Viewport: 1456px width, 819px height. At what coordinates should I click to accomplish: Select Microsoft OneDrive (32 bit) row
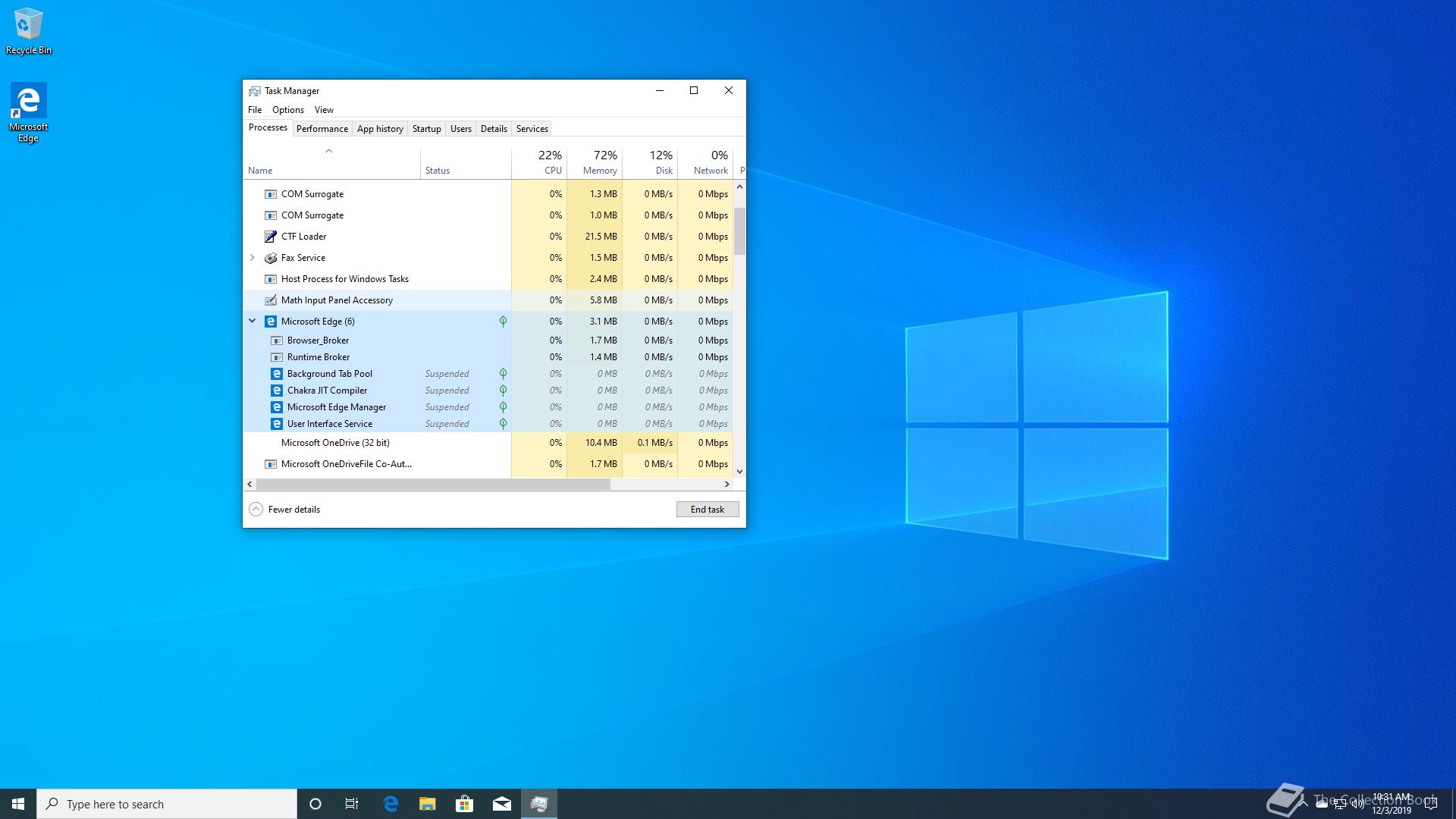pos(488,443)
